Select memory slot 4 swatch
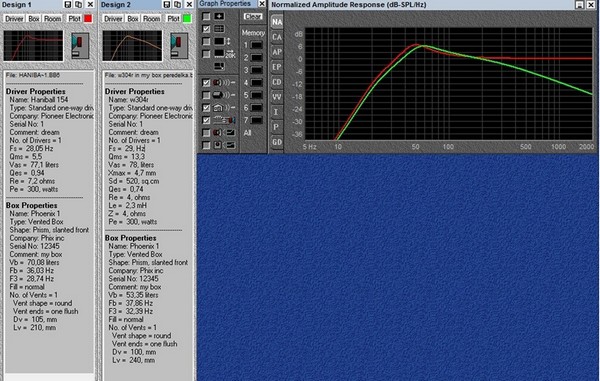The height and width of the screenshot is (381, 600). [256, 83]
